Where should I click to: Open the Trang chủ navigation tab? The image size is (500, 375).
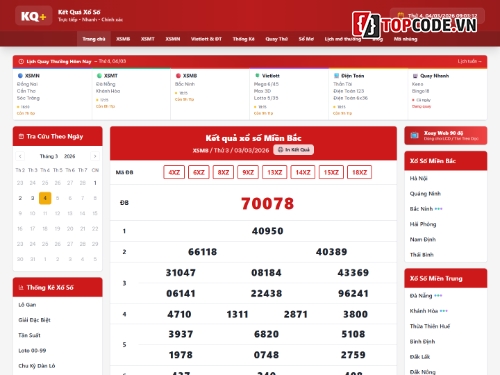tap(94, 39)
